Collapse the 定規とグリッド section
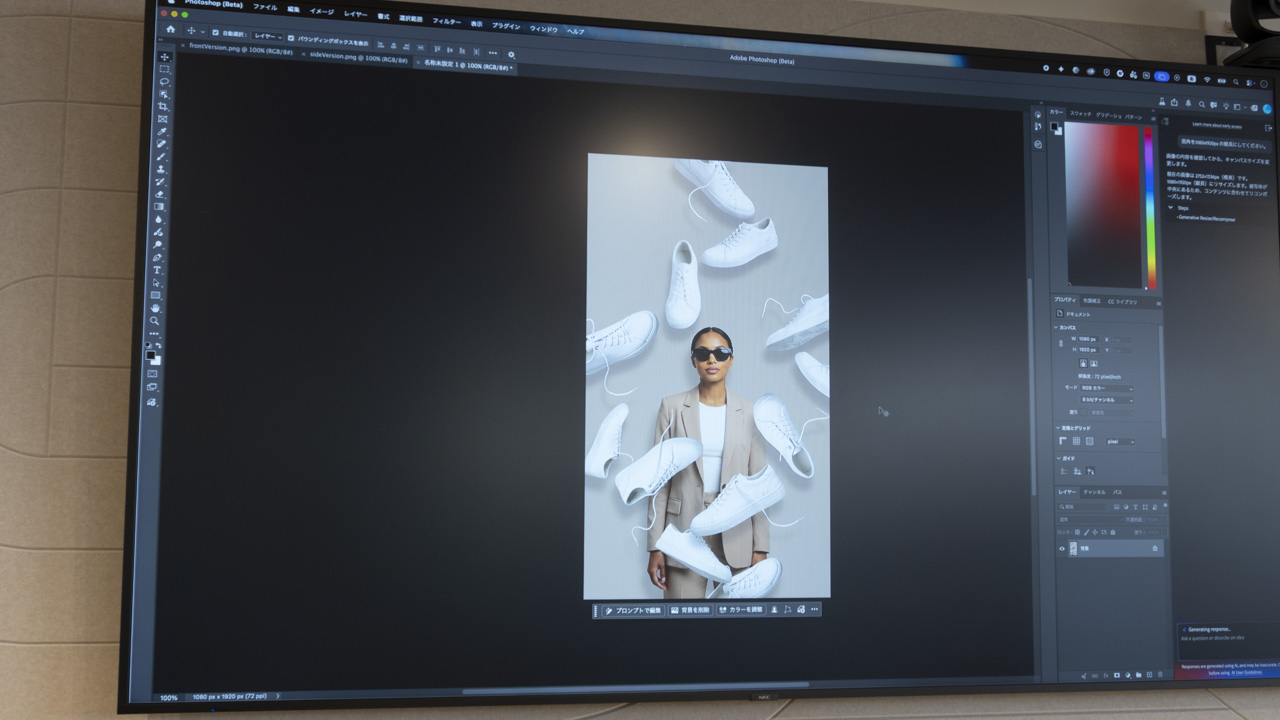The image size is (1280, 720). (1056, 428)
